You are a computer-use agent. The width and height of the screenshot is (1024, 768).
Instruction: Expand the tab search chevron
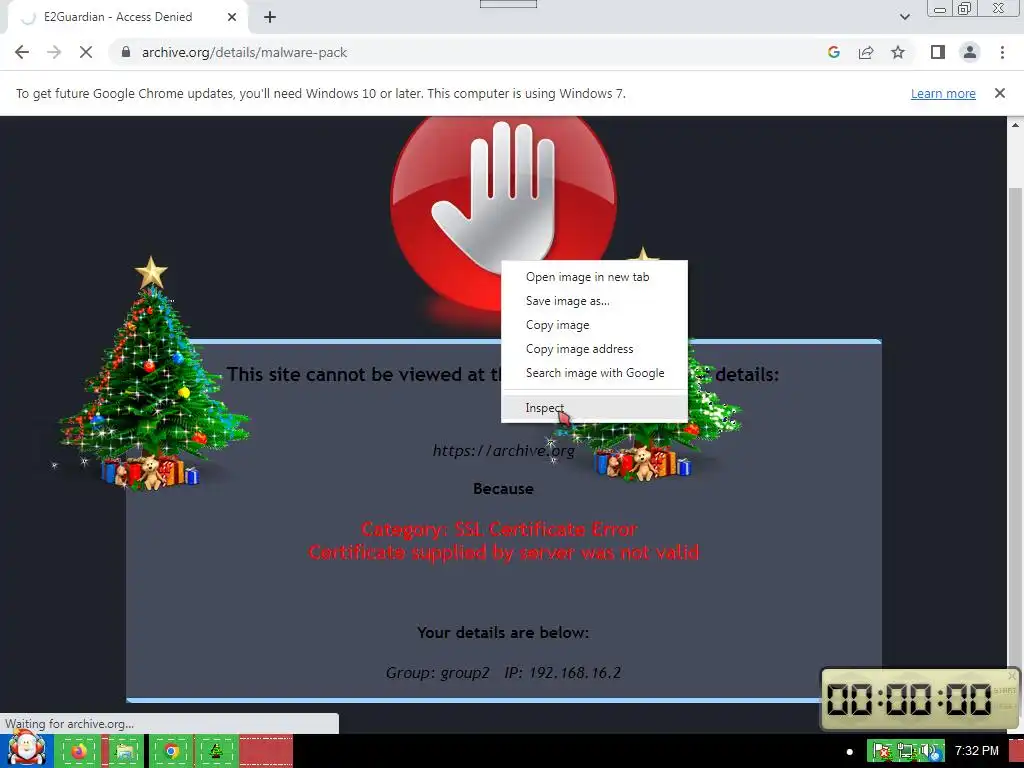[x=904, y=17]
